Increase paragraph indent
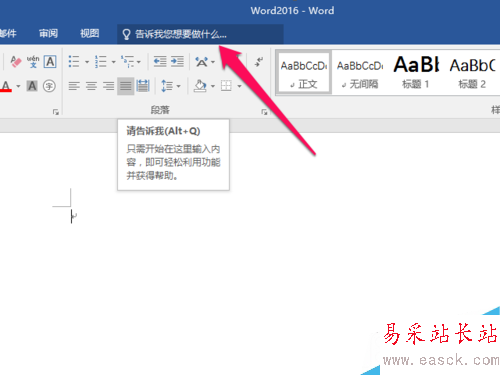 177,61
